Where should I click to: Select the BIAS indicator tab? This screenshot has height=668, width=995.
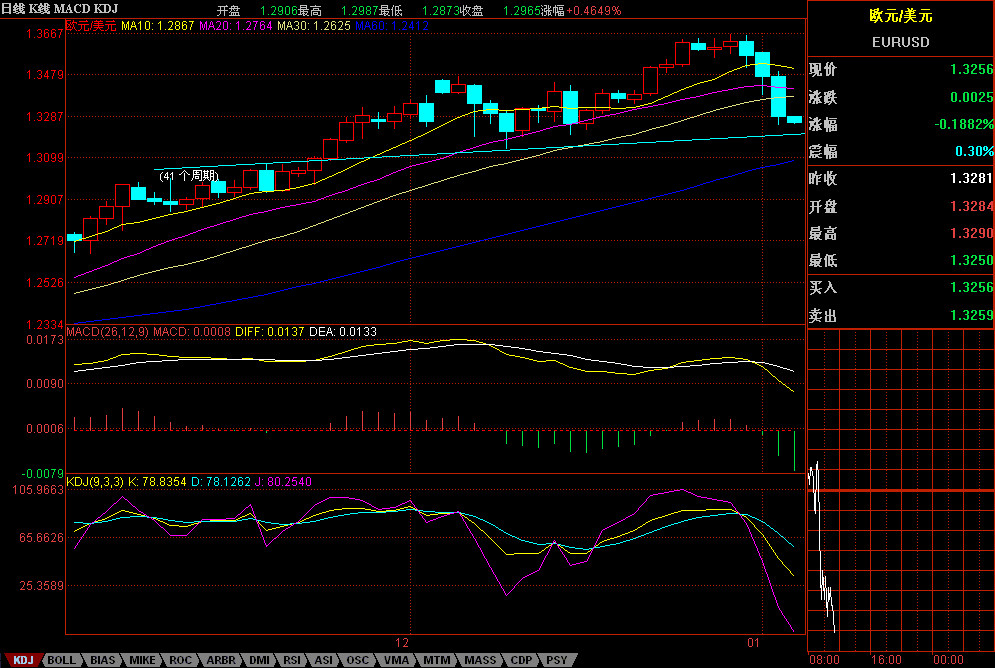pyautogui.click(x=102, y=660)
